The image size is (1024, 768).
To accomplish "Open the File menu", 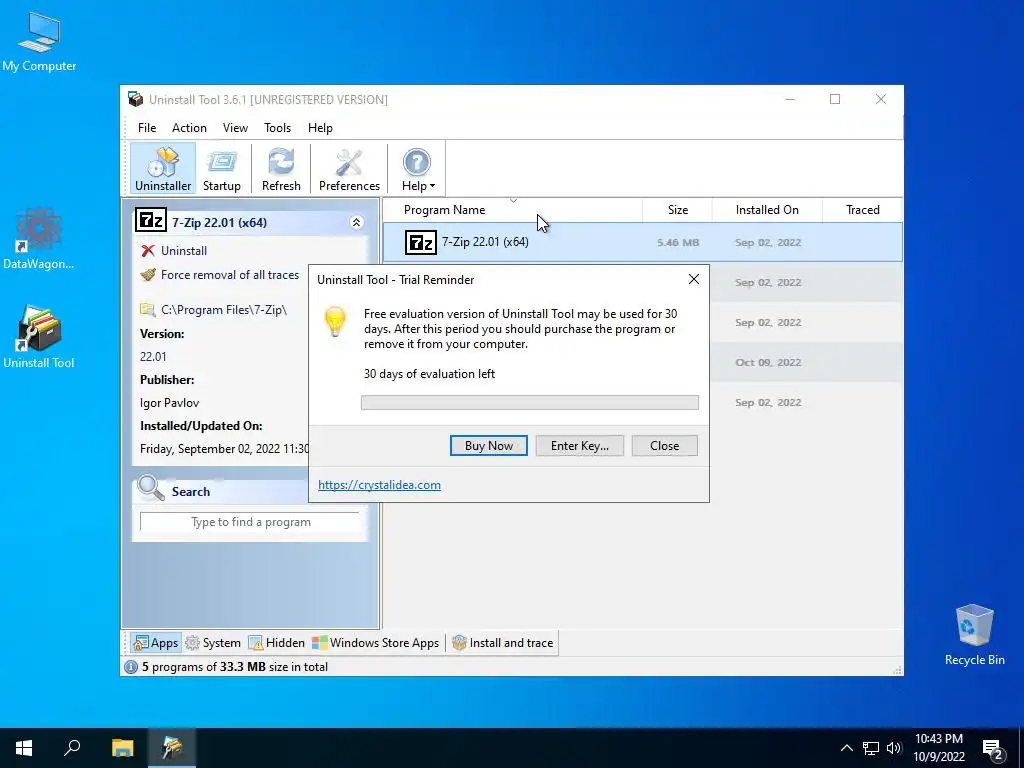I will 147,128.
